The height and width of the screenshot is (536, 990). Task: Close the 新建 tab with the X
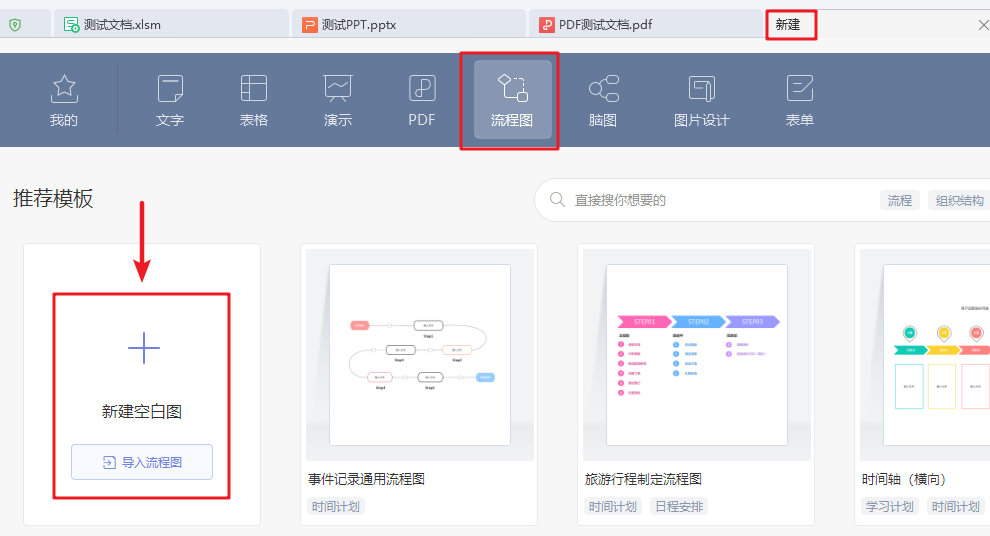point(983,25)
